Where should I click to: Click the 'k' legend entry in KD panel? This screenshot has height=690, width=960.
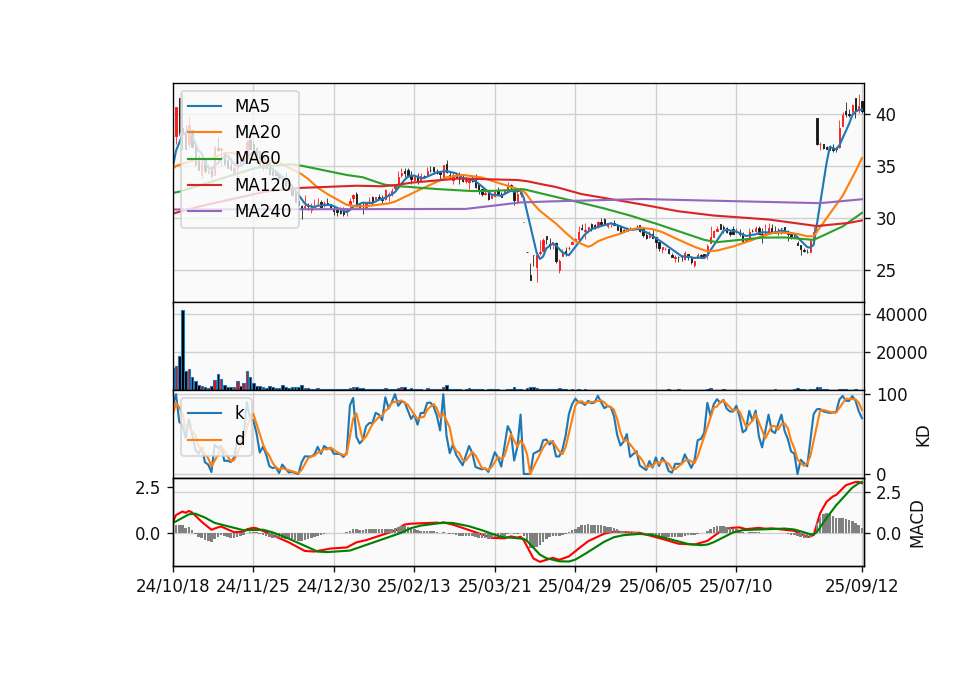point(239,413)
